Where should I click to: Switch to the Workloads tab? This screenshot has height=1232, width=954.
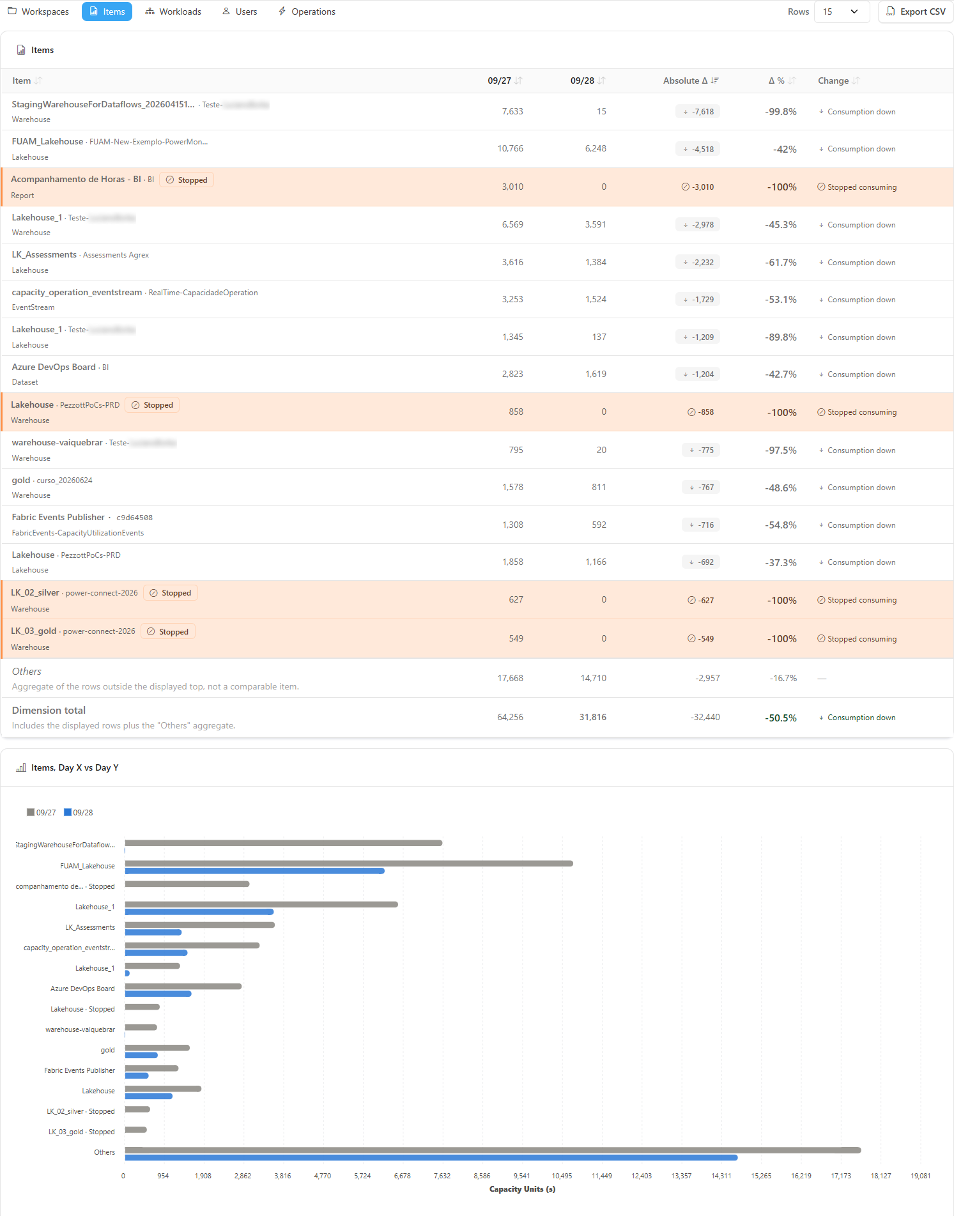[x=173, y=12]
